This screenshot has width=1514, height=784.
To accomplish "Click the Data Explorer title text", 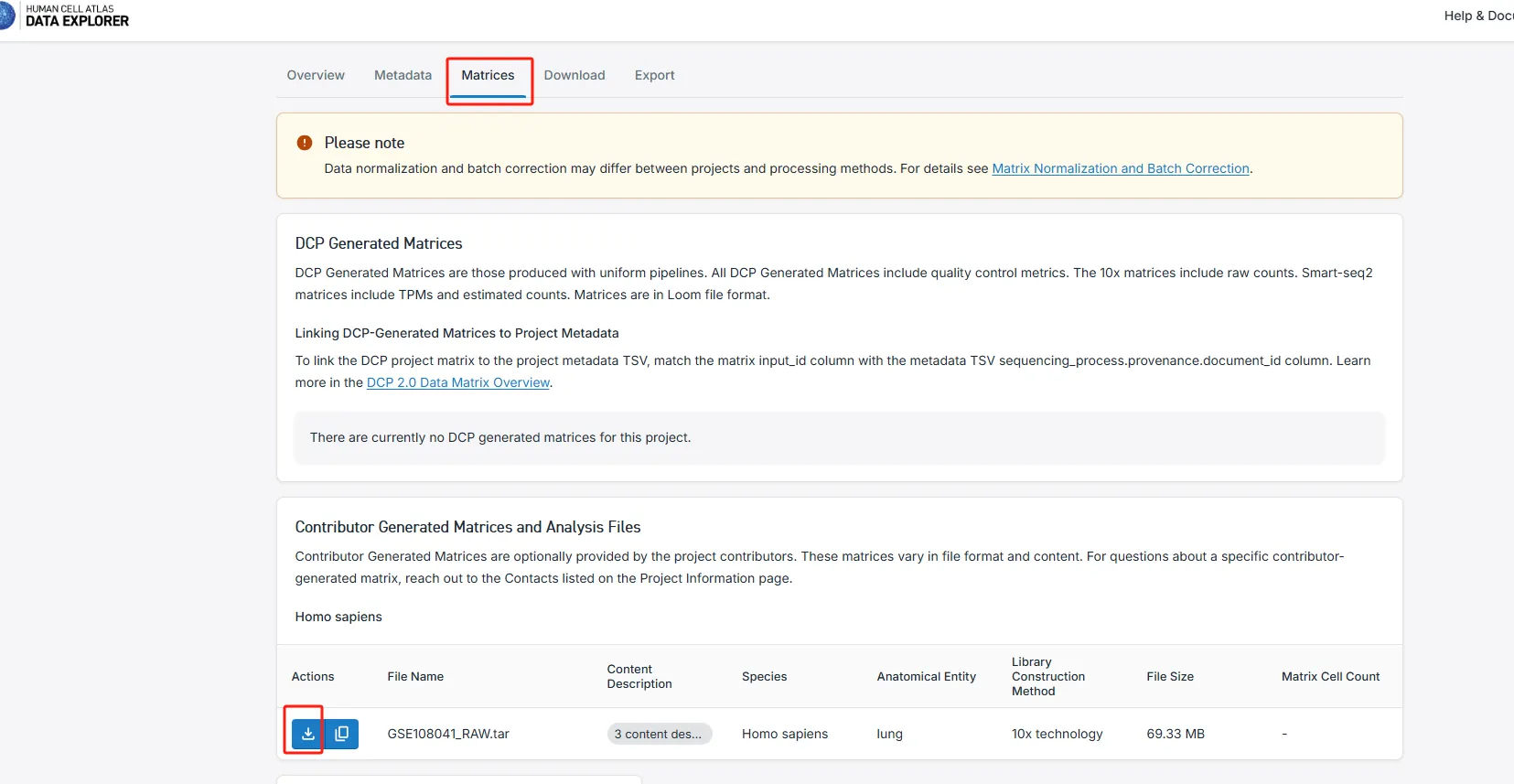I will coord(77,21).
